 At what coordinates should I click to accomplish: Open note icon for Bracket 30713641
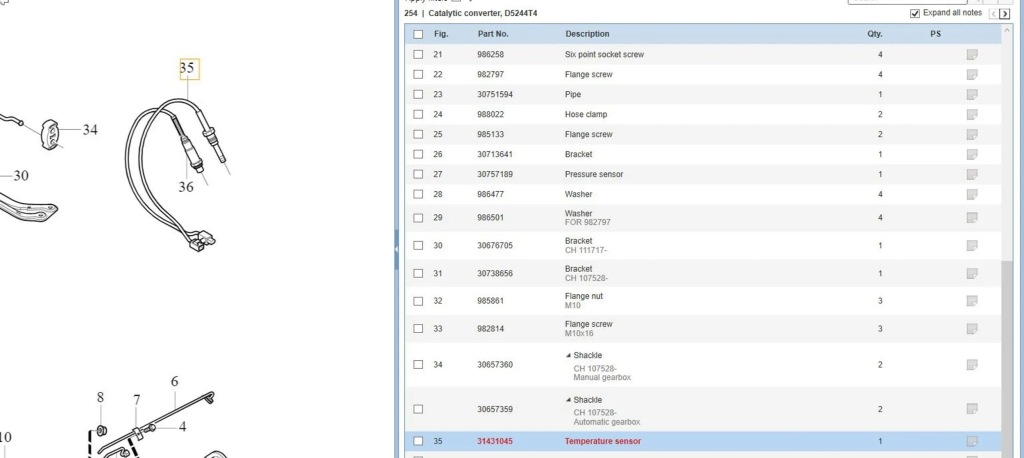[972, 154]
